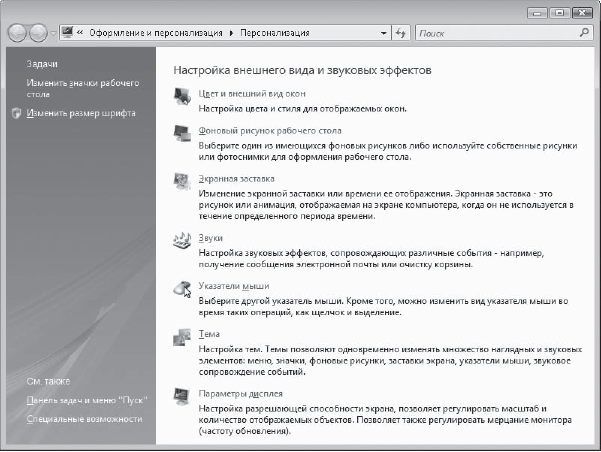The width and height of the screenshot is (601, 452).
Task: Click the shield icon beside Изменить размер шрифта
Action: pos(16,113)
